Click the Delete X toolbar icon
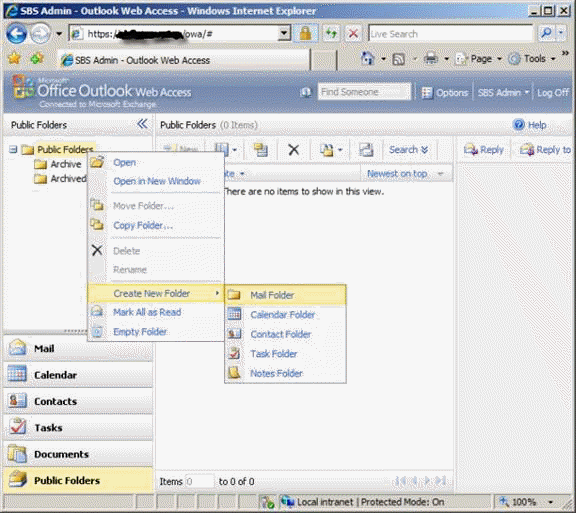This screenshot has width=576, height=513. (x=294, y=150)
